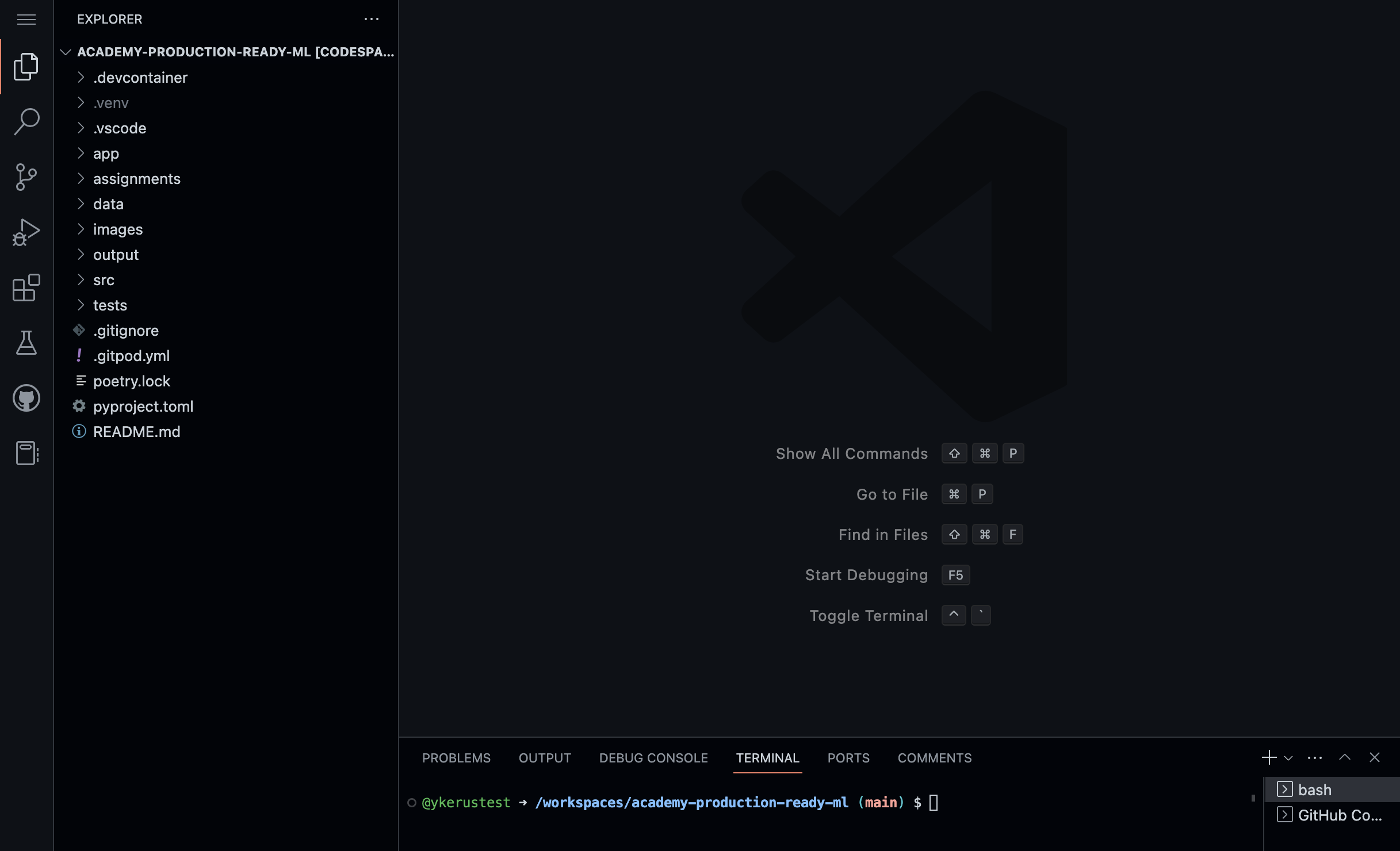Expand the assignments folder

(136, 179)
